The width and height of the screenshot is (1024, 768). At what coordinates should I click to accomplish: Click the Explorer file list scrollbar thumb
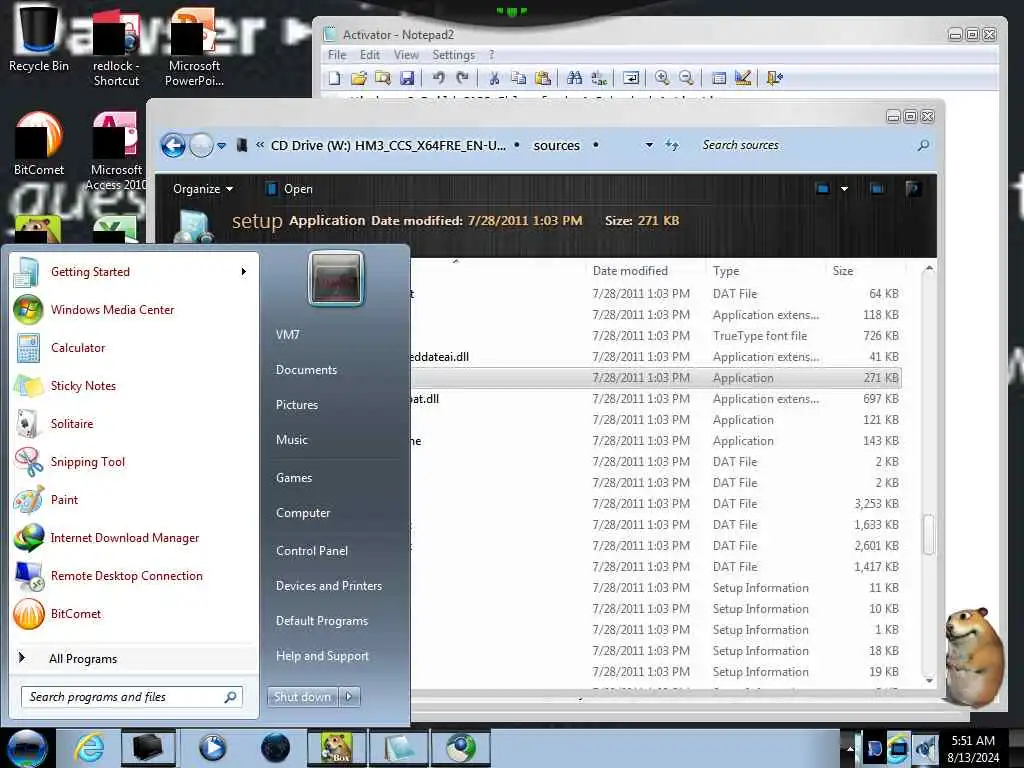(929, 534)
